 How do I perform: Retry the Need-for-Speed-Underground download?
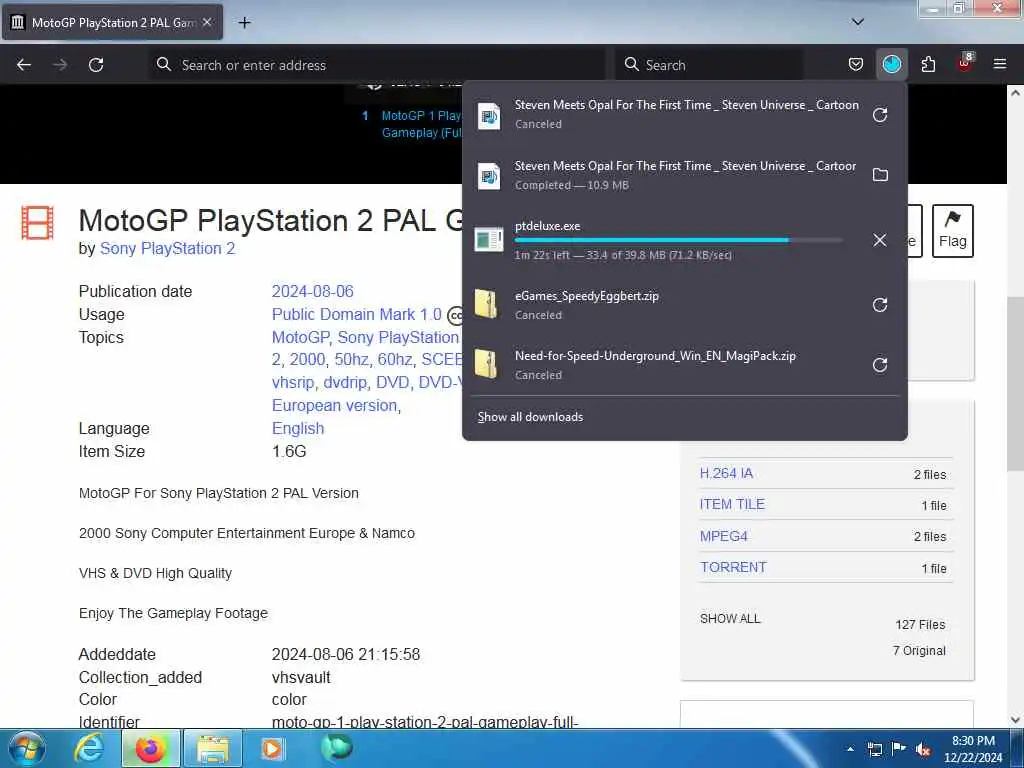[x=880, y=365]
